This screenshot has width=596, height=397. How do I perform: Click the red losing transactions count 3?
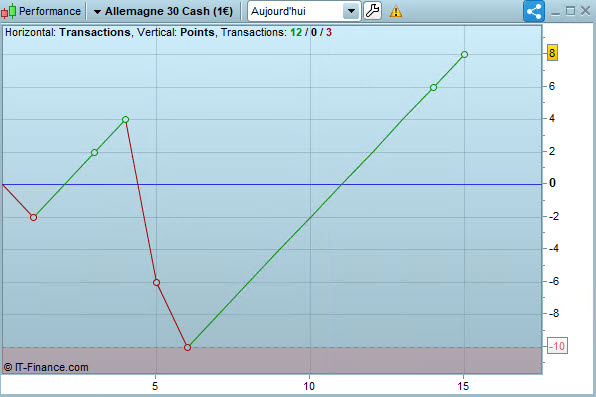(x=328, y=32)
